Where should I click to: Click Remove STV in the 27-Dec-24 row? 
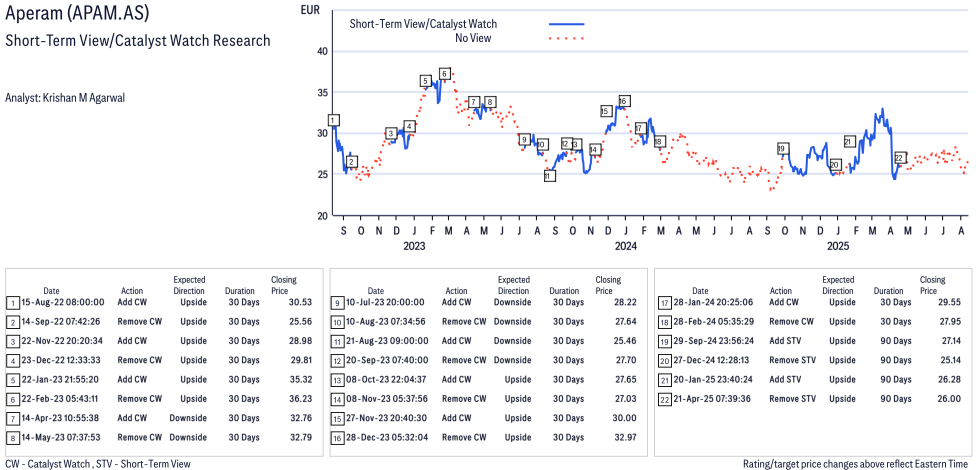pos(791,360)
